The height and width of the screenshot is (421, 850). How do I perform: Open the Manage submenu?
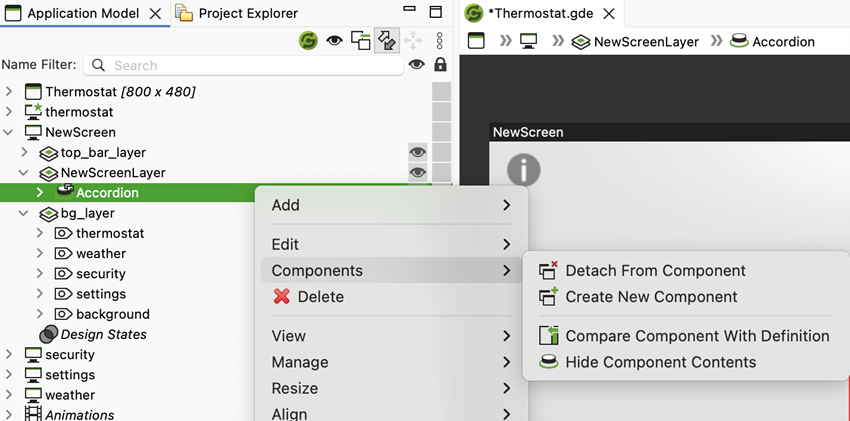click(x=391, y=362)
